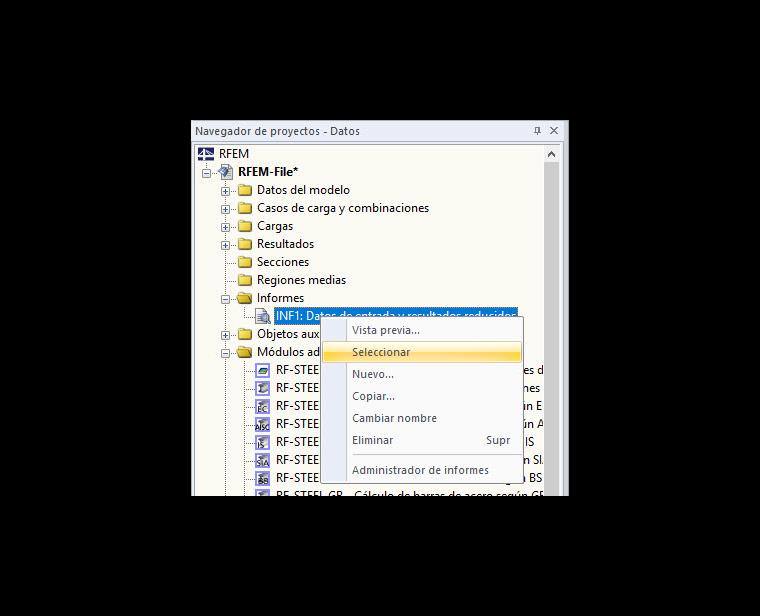The image size is (760, 616).
Task: Select the RFEM-File* label
Action: [x=268, y=172]
